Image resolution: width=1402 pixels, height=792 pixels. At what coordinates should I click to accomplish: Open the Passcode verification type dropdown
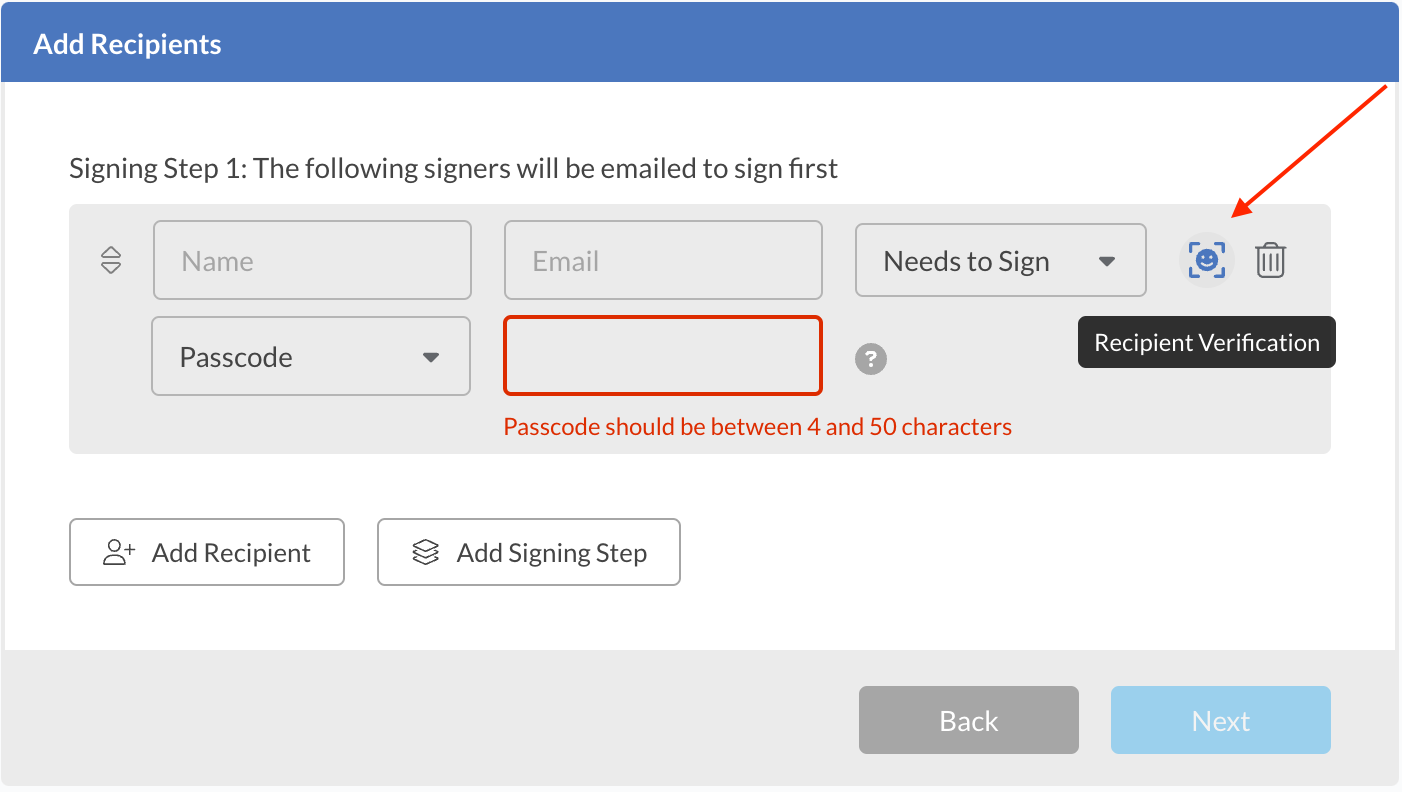[x=310, y=356]
